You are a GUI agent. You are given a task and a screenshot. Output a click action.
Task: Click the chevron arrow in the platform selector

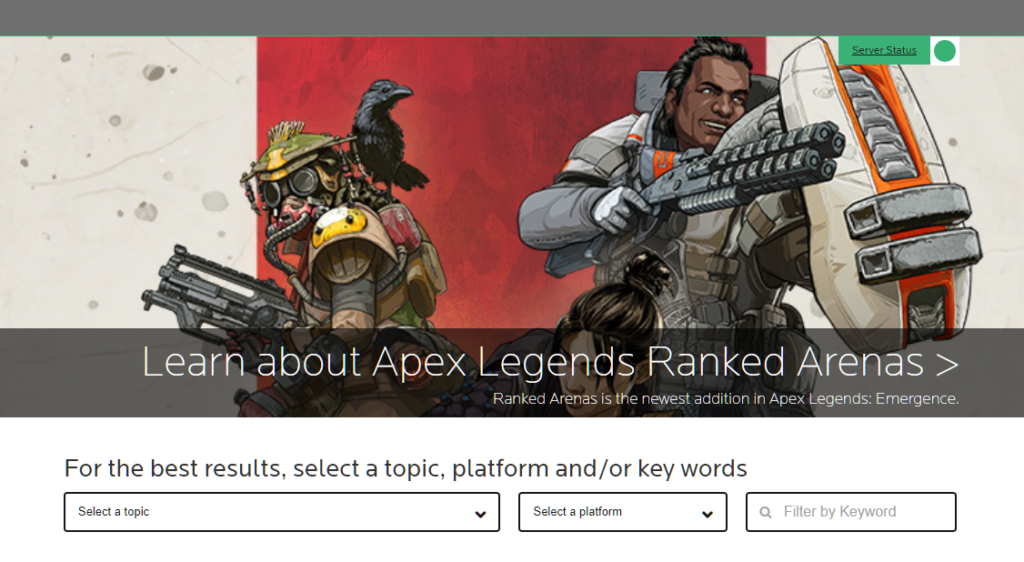(707, 514)
